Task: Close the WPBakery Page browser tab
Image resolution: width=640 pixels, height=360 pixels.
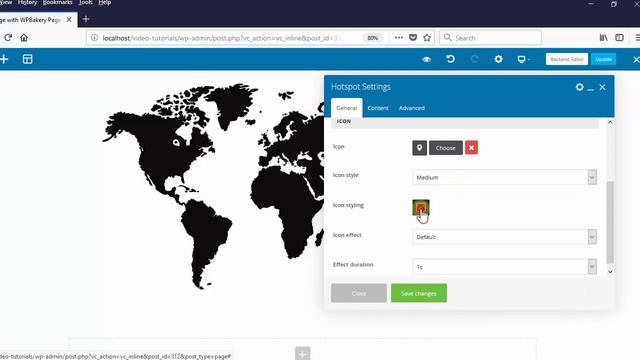Action: point(69,20)
